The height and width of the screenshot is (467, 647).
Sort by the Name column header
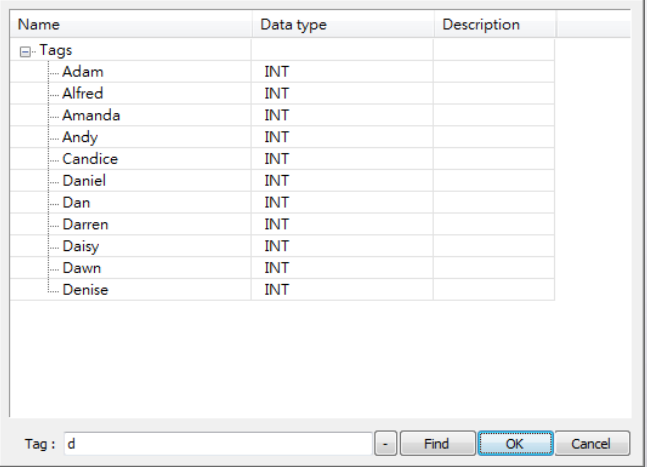click(x=131, y=24)
